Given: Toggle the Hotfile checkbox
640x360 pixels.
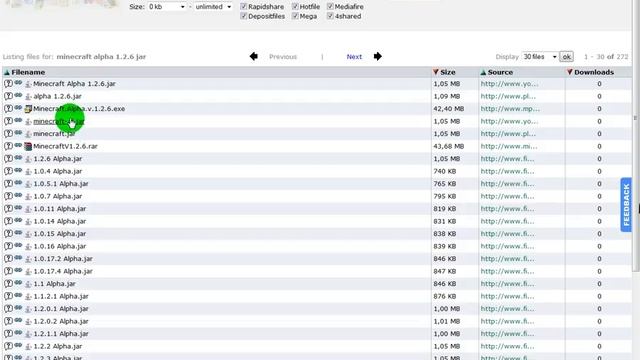Looking at the screenshot, I should (x=295, y=7).
